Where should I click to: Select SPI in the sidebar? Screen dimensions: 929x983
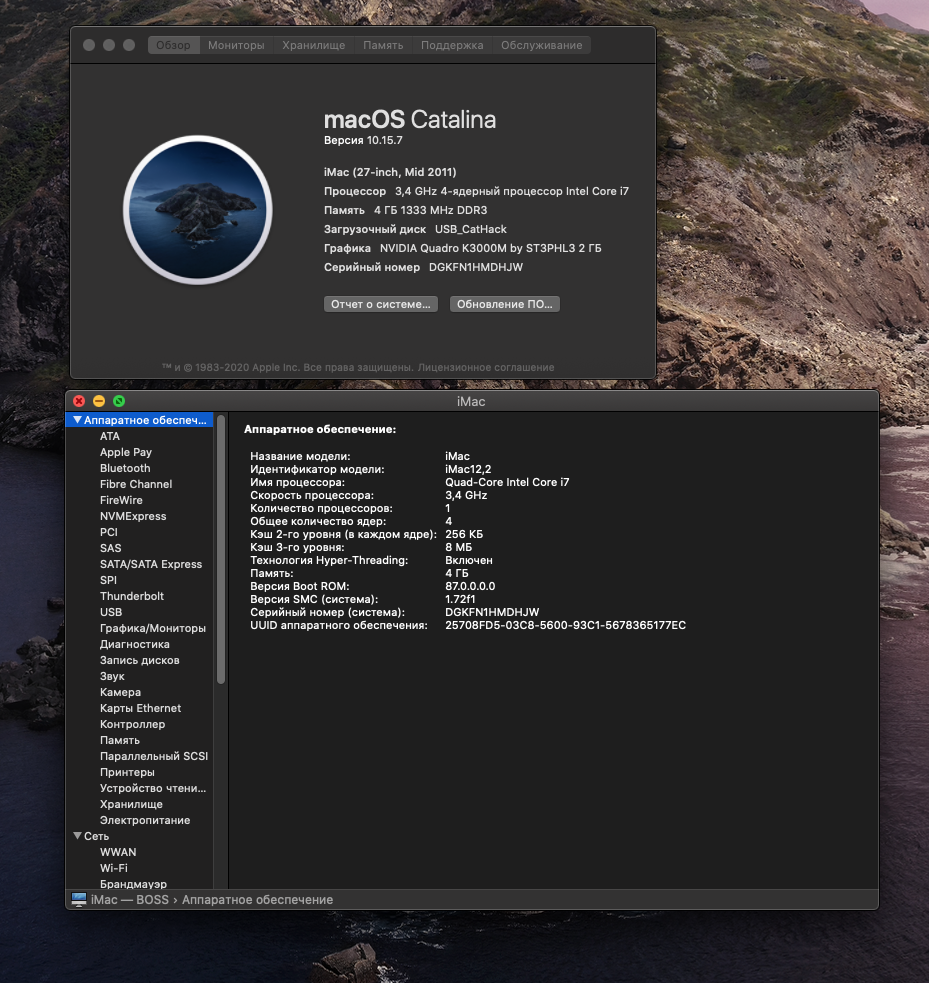pos(108,580)
